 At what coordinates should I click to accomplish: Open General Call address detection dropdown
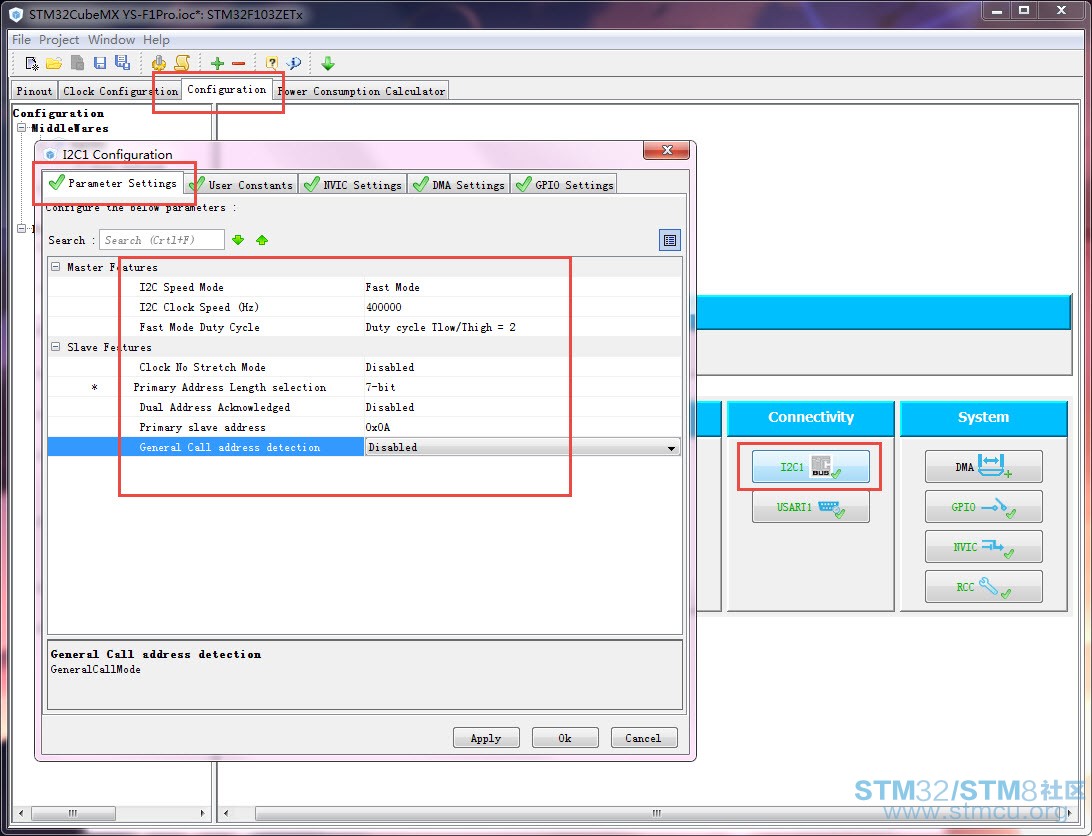(671, 447)
